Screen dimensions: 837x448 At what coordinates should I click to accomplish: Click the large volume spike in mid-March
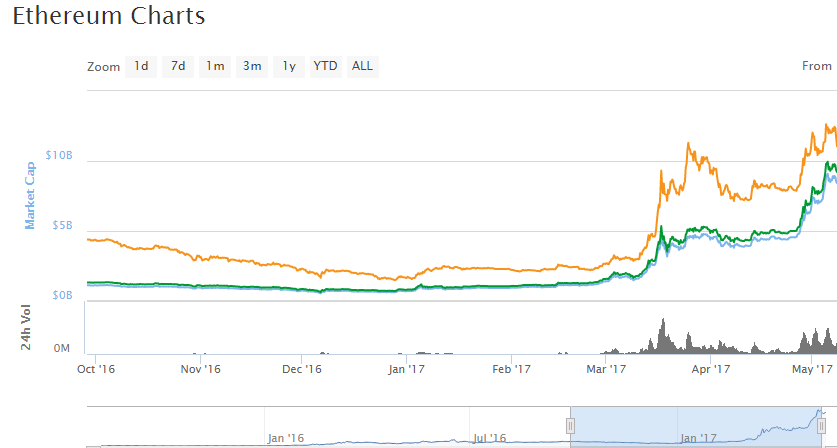664,336
